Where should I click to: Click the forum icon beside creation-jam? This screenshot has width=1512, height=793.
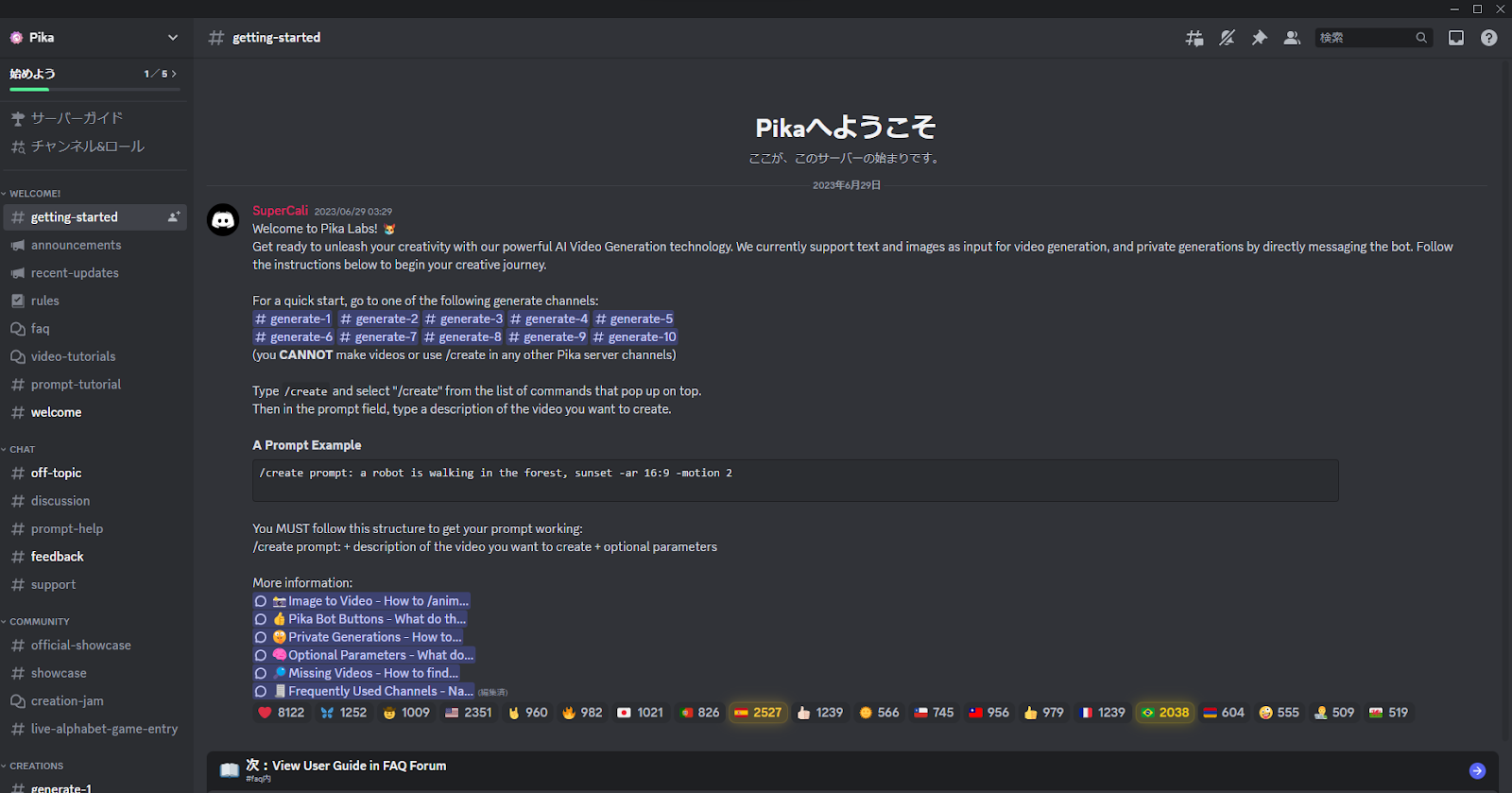tap(17, 701)
